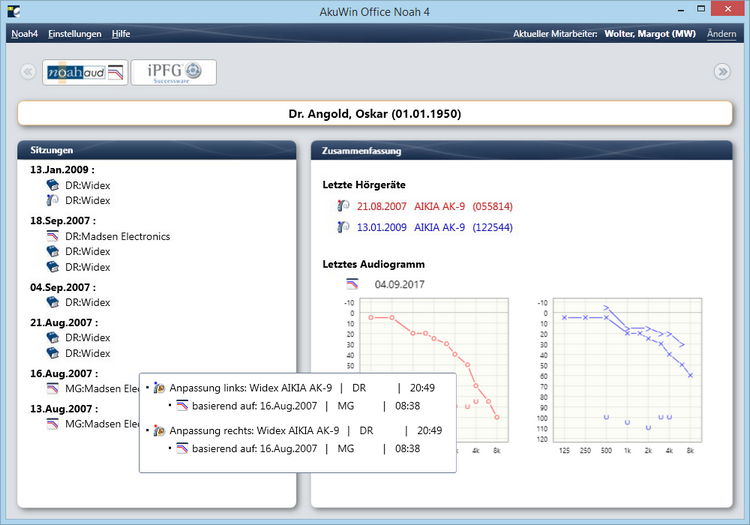Click the audiogram icon next to 04.09.2017

pyautogui.click(x=352, y=284)
